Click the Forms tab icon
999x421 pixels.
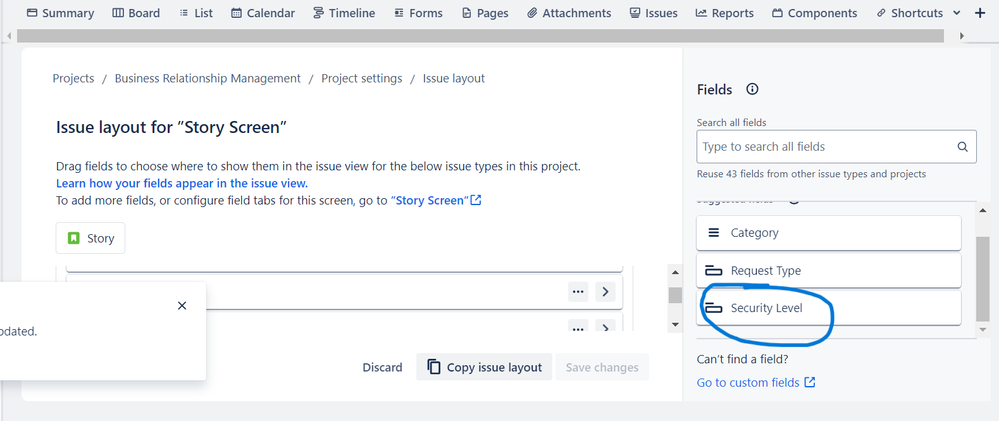click(399, 13)
